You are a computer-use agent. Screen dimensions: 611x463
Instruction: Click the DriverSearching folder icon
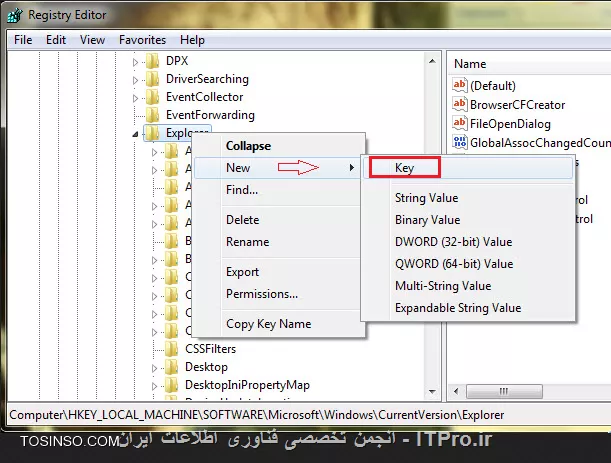point(152,79)
